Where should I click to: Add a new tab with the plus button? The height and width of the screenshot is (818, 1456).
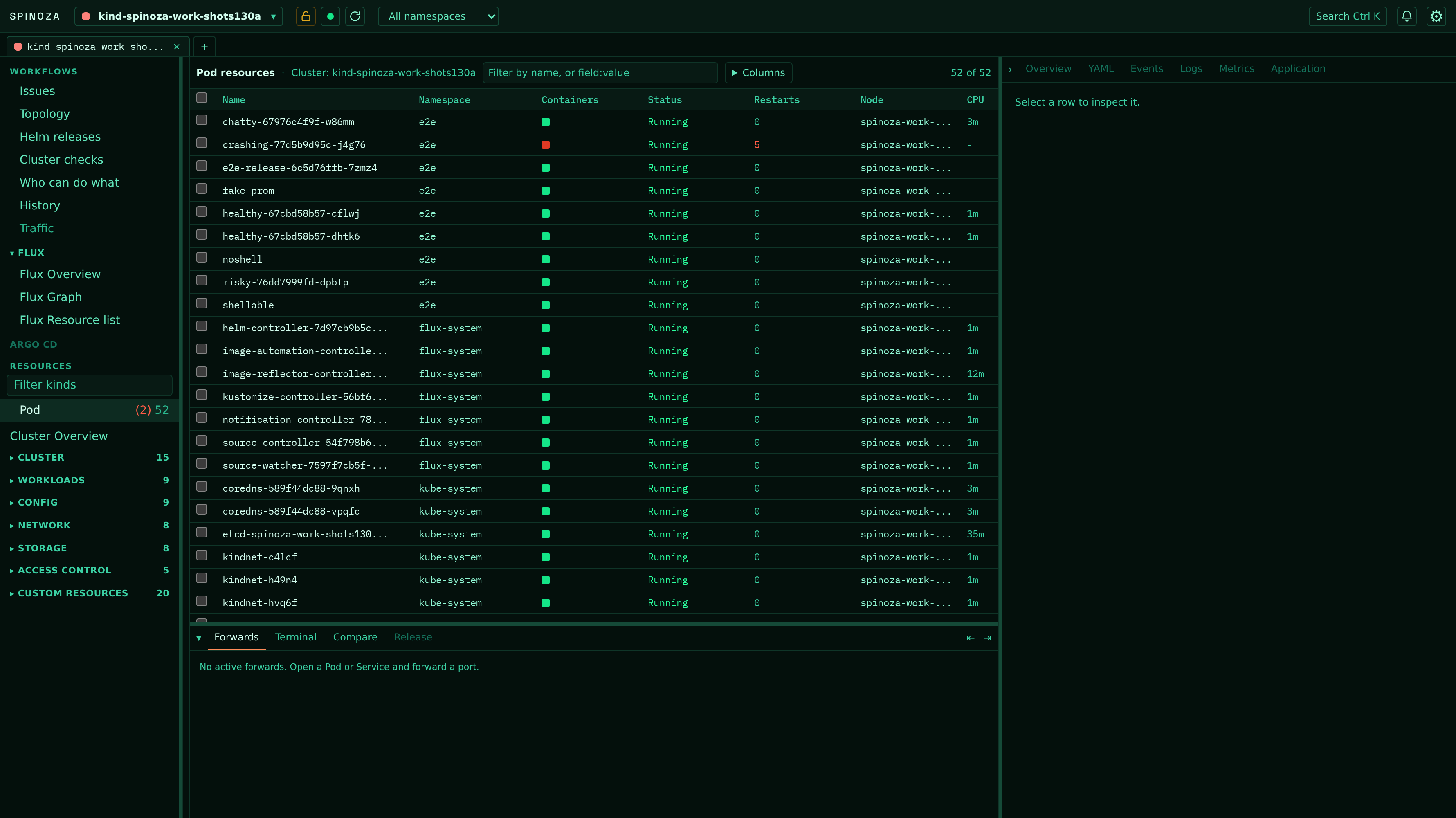(x=204, y=47)
